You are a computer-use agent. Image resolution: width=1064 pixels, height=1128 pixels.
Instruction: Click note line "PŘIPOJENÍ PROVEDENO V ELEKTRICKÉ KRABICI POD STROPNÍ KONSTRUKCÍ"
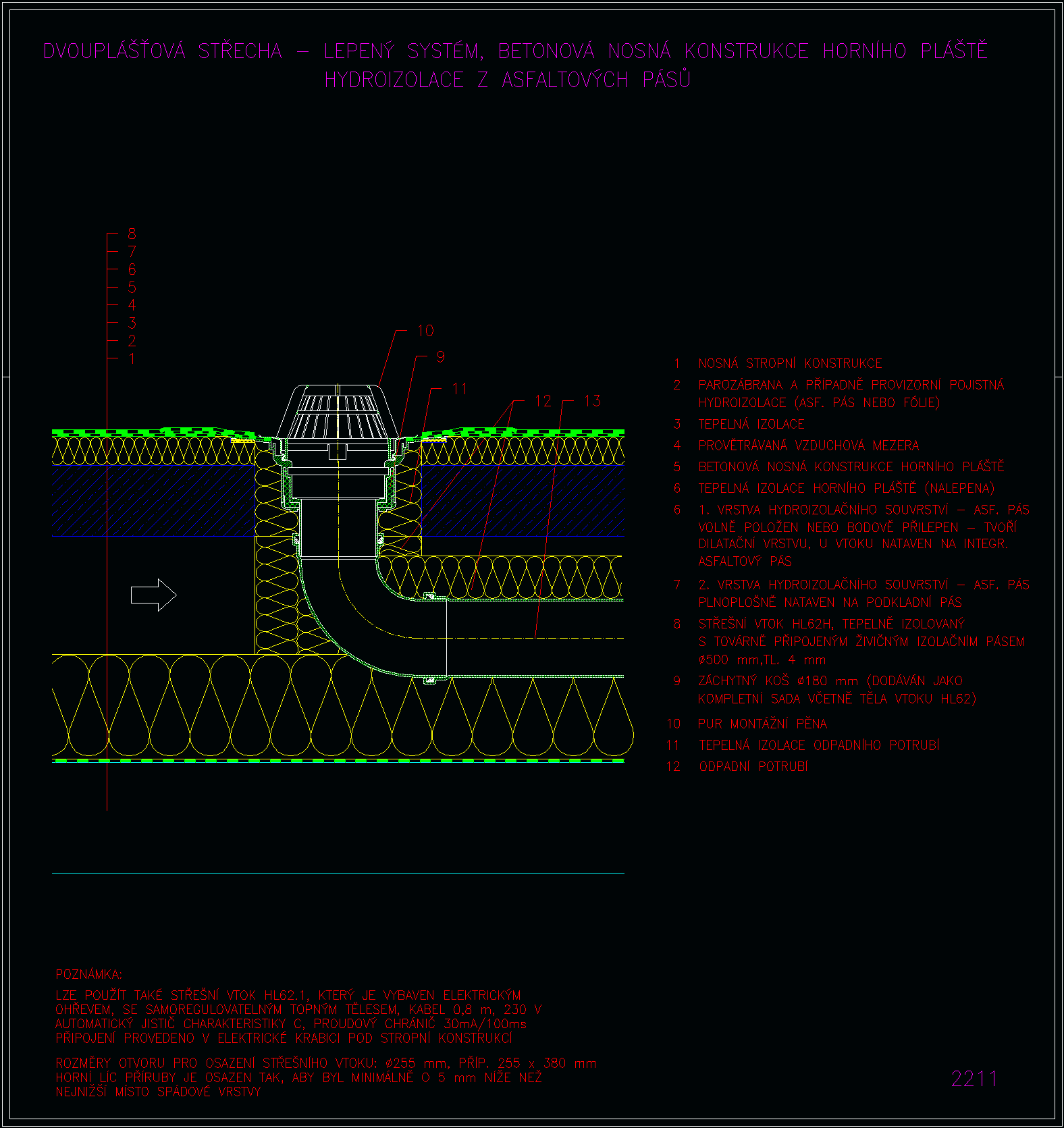point(284,1038)
